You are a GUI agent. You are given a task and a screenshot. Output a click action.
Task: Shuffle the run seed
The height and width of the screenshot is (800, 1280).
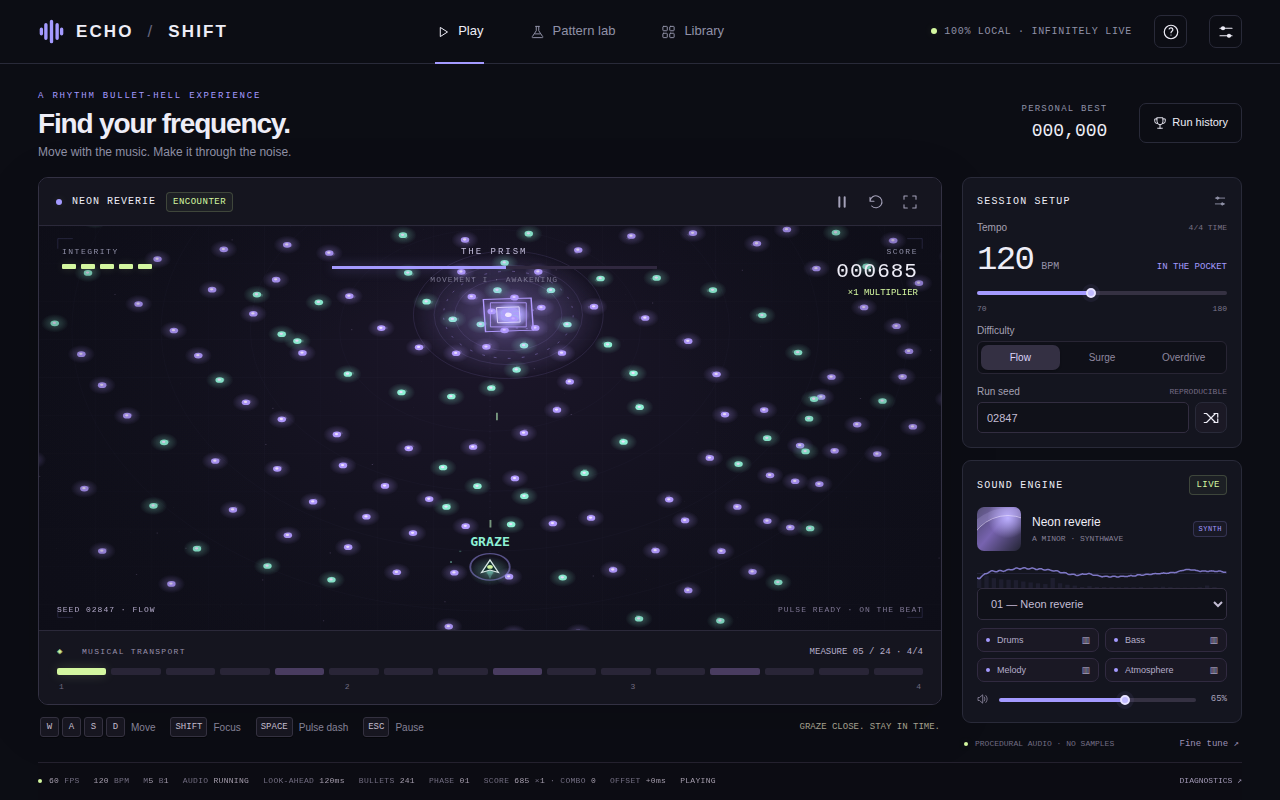click(x=1211, y=418)
